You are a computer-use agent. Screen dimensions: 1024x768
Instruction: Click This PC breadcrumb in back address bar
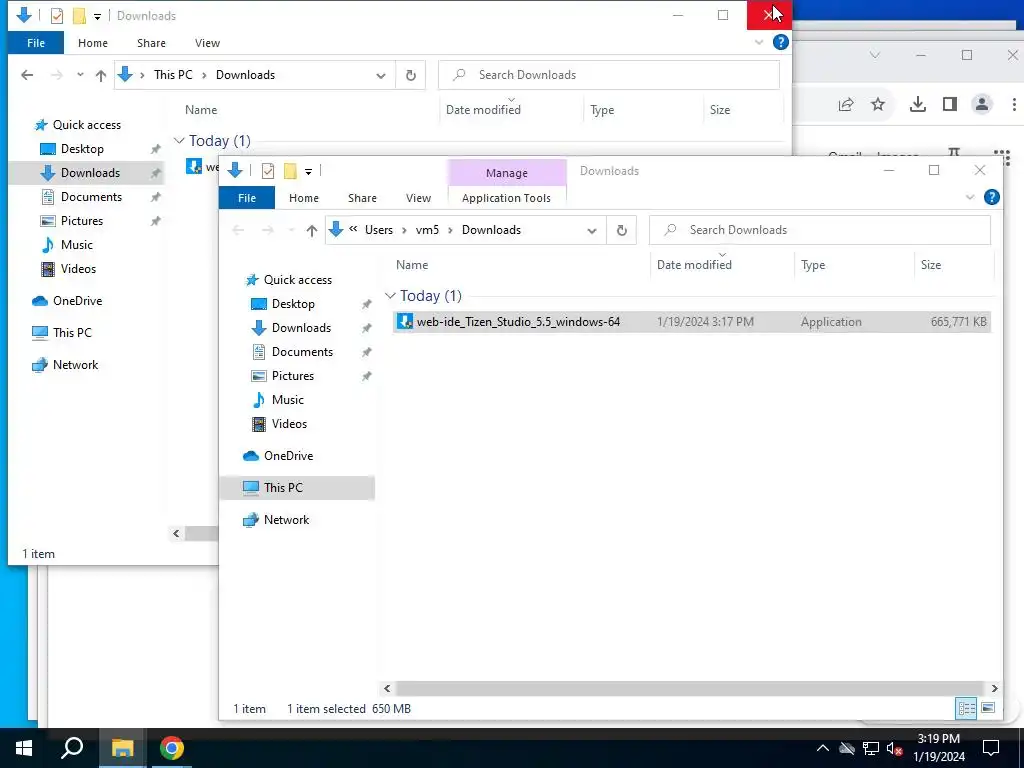click(x=173, y=75)
